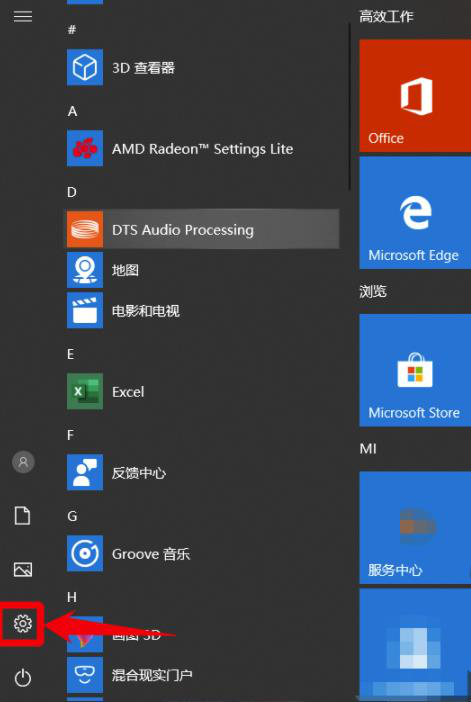Open the Pictures folder icon in sidebar
Image resolution: width=471 pixels, height=702 pixels.
23,569
